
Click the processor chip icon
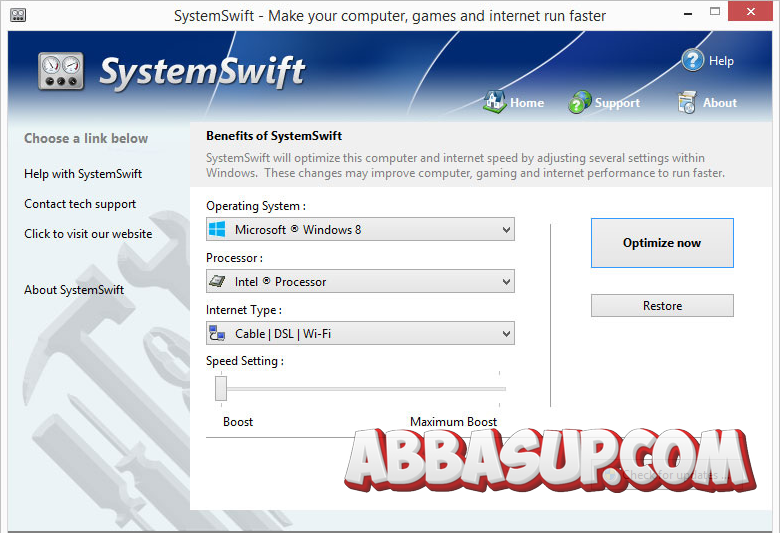pos(217,281)
